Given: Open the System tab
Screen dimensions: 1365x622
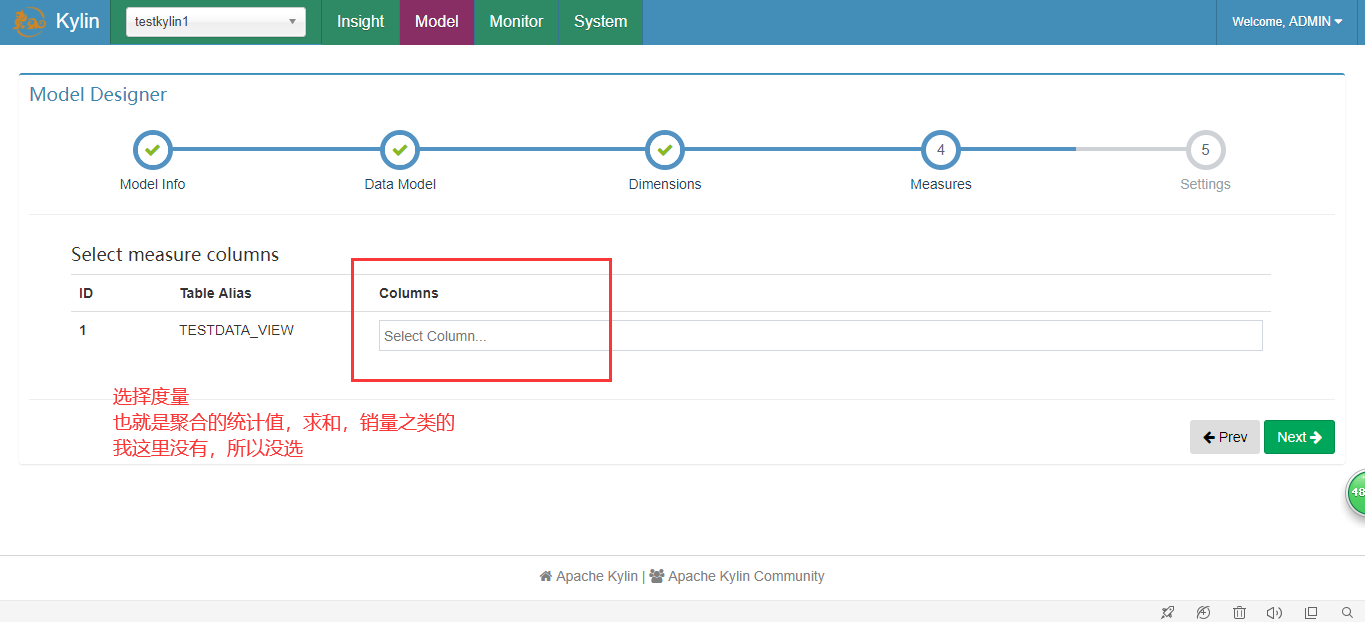Looking at the screenshot, I should coord(600,22).
